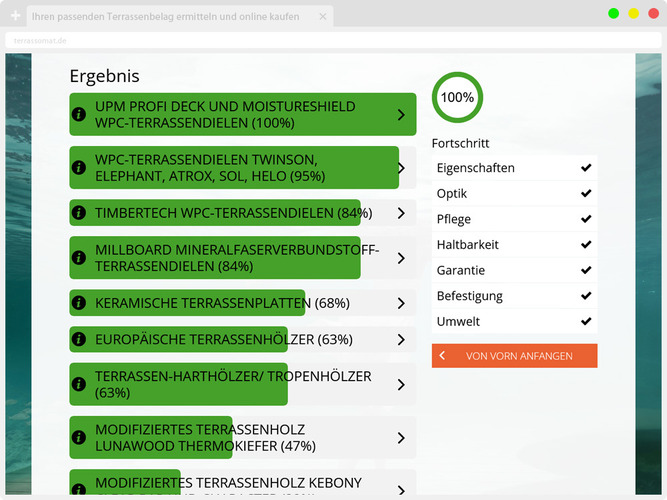Click the checkmark next to Umwelt

tap(586, 322)
